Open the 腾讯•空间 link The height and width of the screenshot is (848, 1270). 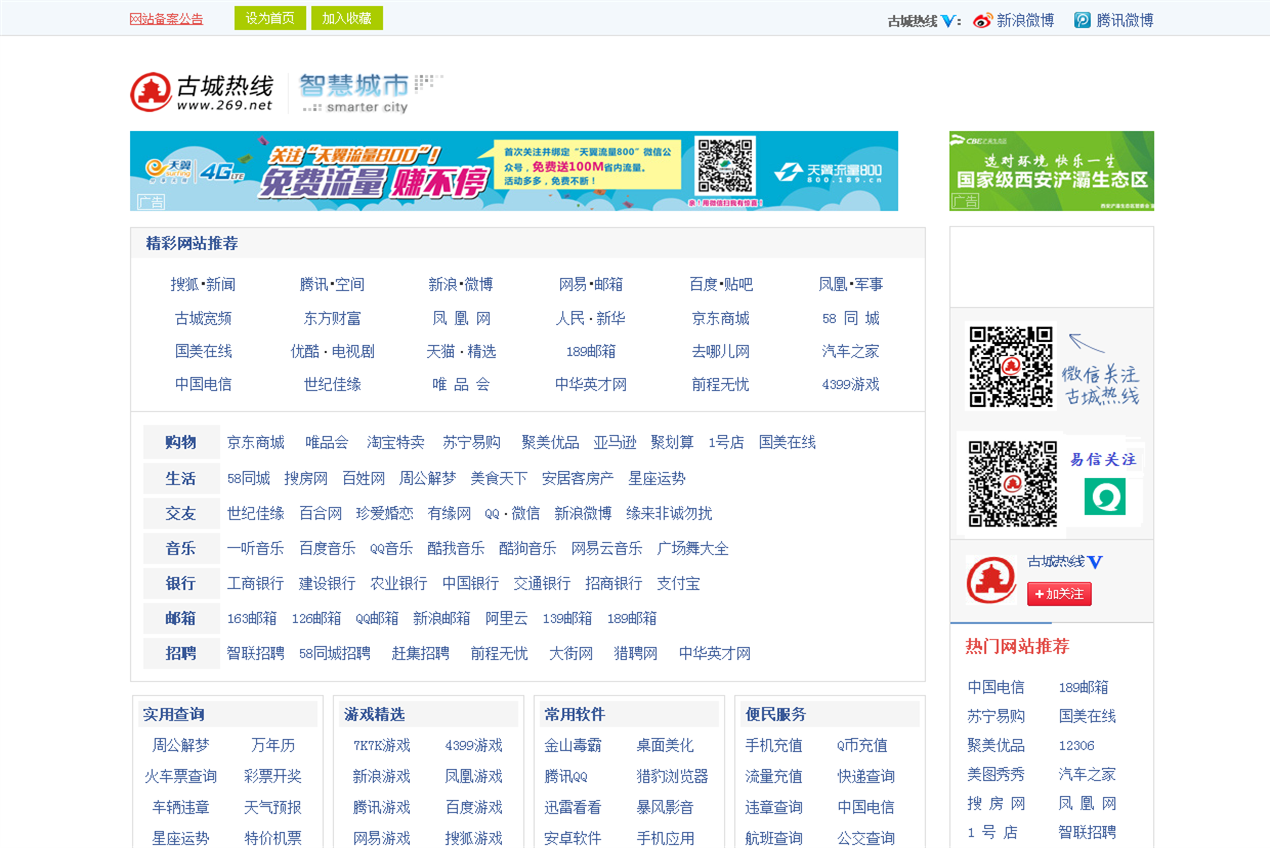332,285
